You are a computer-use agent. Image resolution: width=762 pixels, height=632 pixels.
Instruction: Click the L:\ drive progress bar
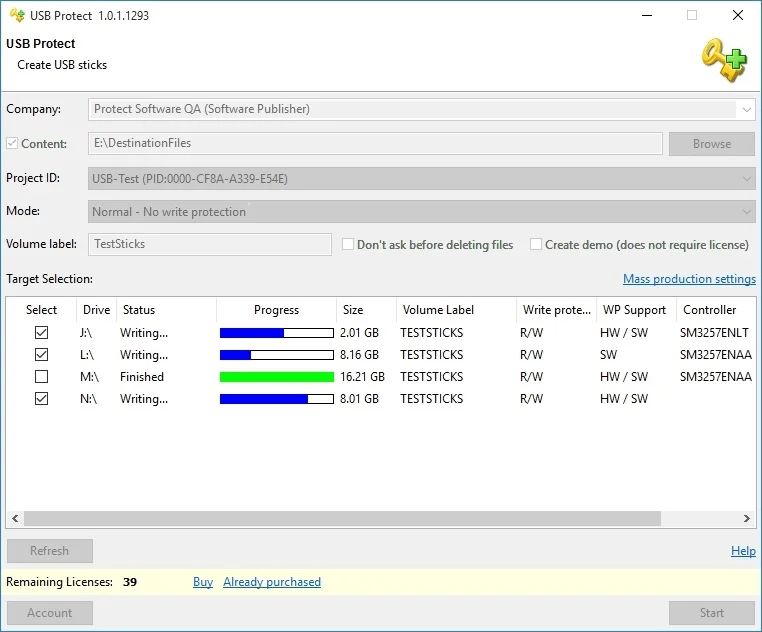[276, 355]
